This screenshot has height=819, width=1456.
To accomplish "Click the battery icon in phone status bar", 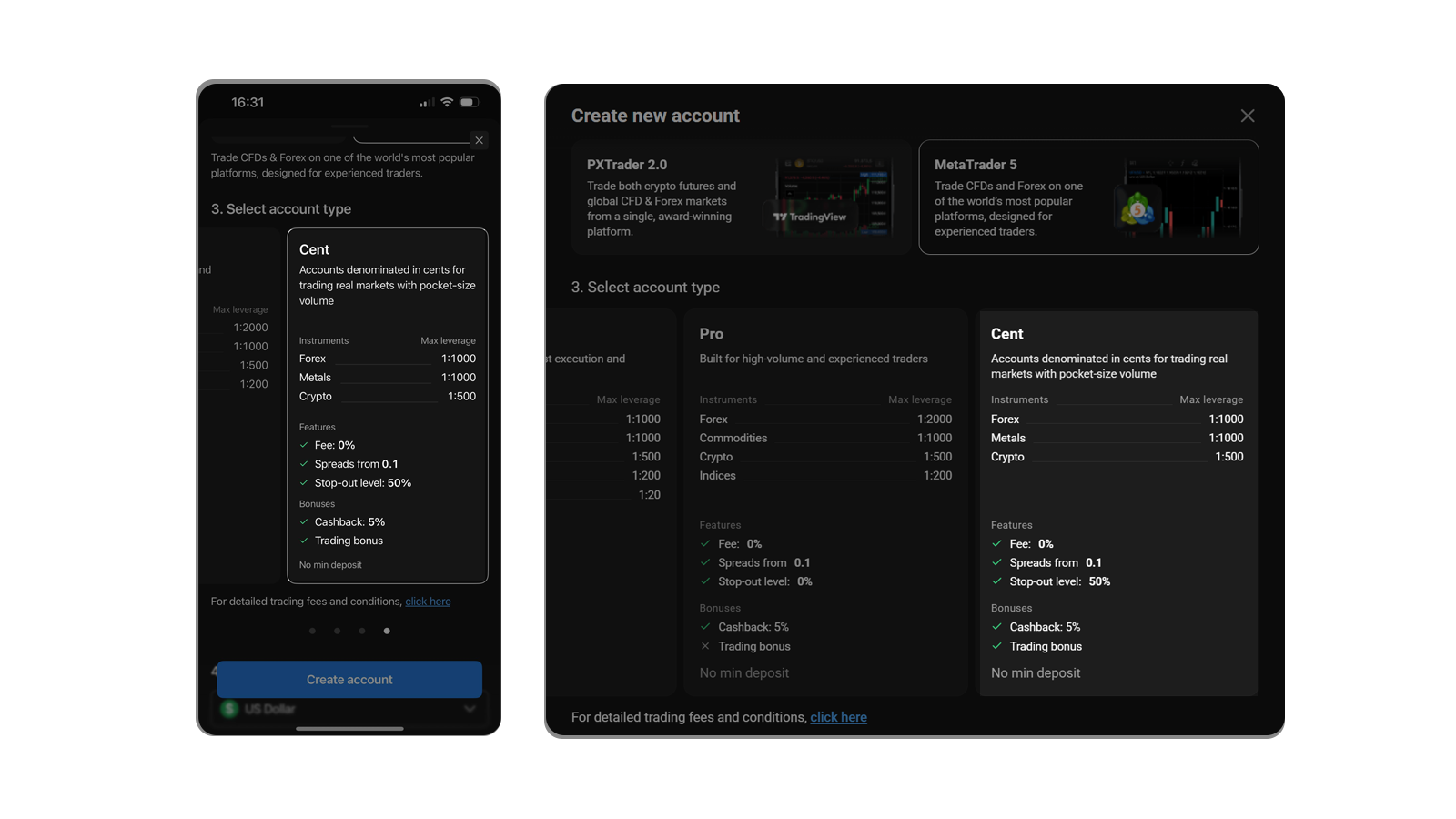I will click(x=469, y=102).
